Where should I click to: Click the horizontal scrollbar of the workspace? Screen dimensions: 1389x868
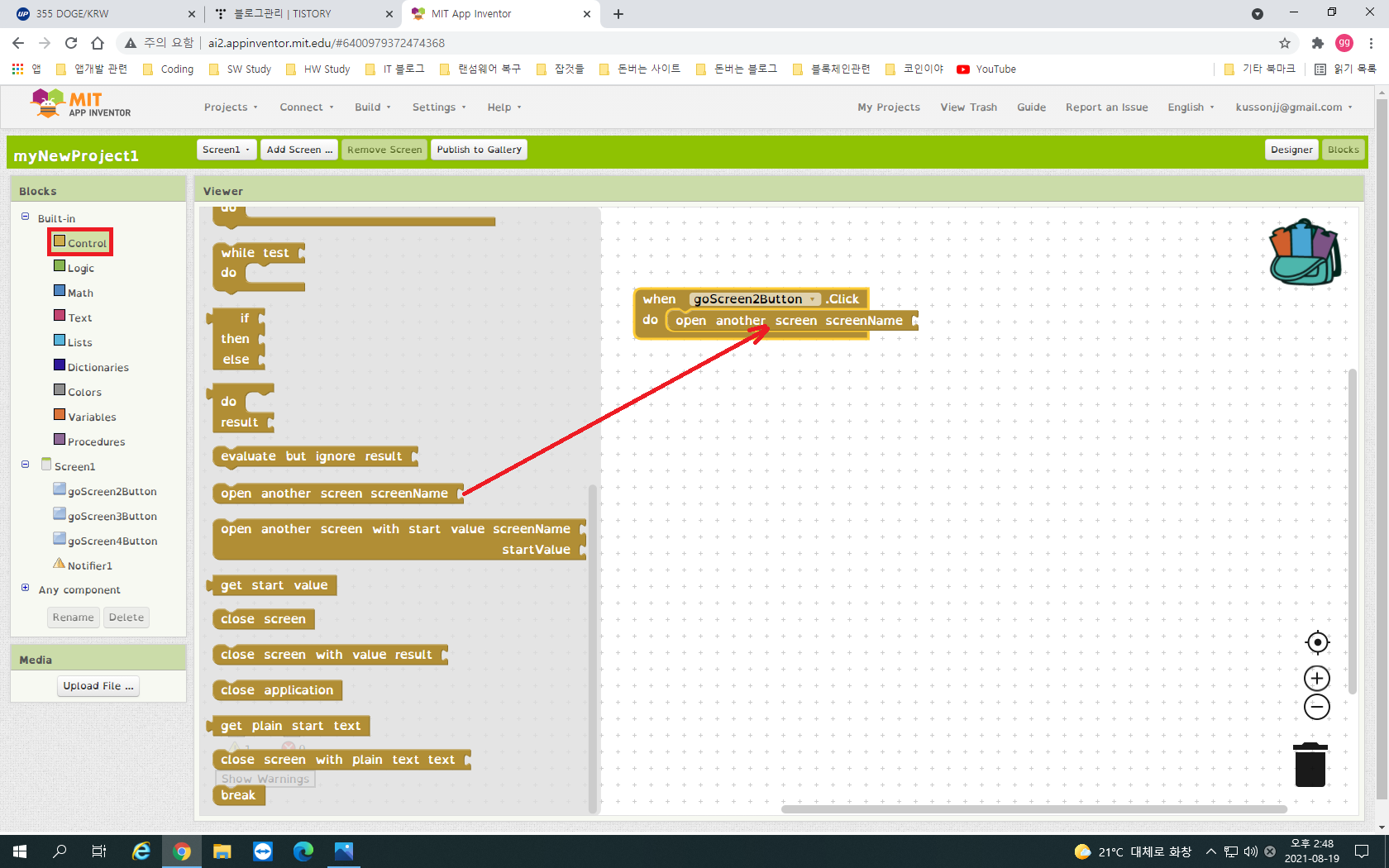click(1033, 808)
